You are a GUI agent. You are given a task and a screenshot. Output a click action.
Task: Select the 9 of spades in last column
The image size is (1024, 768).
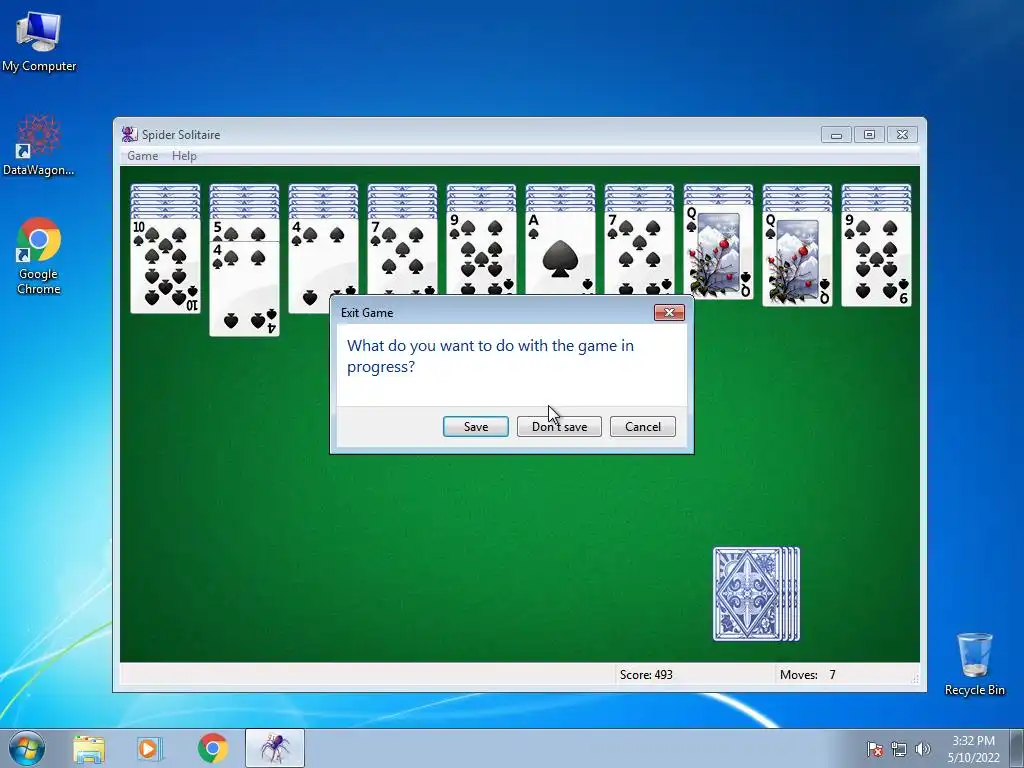point(876,259)
